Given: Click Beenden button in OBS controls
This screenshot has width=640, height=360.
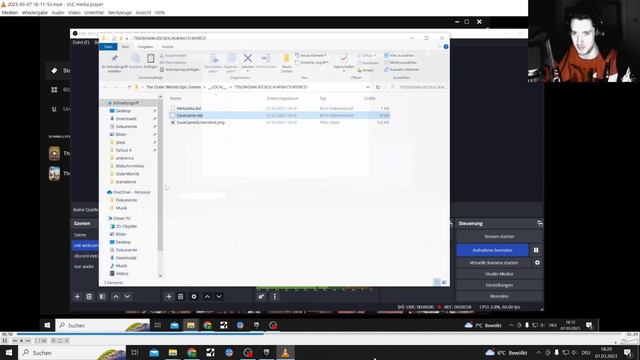Looking at the screenshot, I should click(x=499, y=296).
